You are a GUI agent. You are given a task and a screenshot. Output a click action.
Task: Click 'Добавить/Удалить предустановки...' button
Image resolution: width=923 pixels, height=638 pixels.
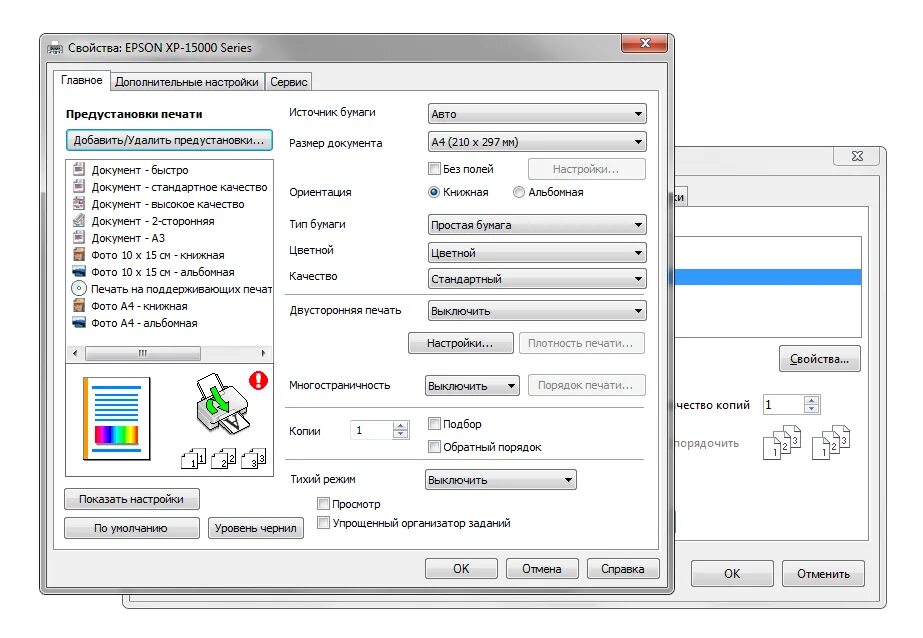(169, 140)
